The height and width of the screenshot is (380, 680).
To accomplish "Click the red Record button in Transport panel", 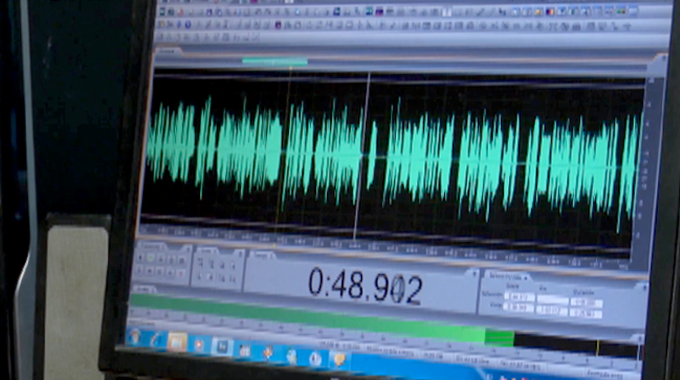I will click(181, 273).
